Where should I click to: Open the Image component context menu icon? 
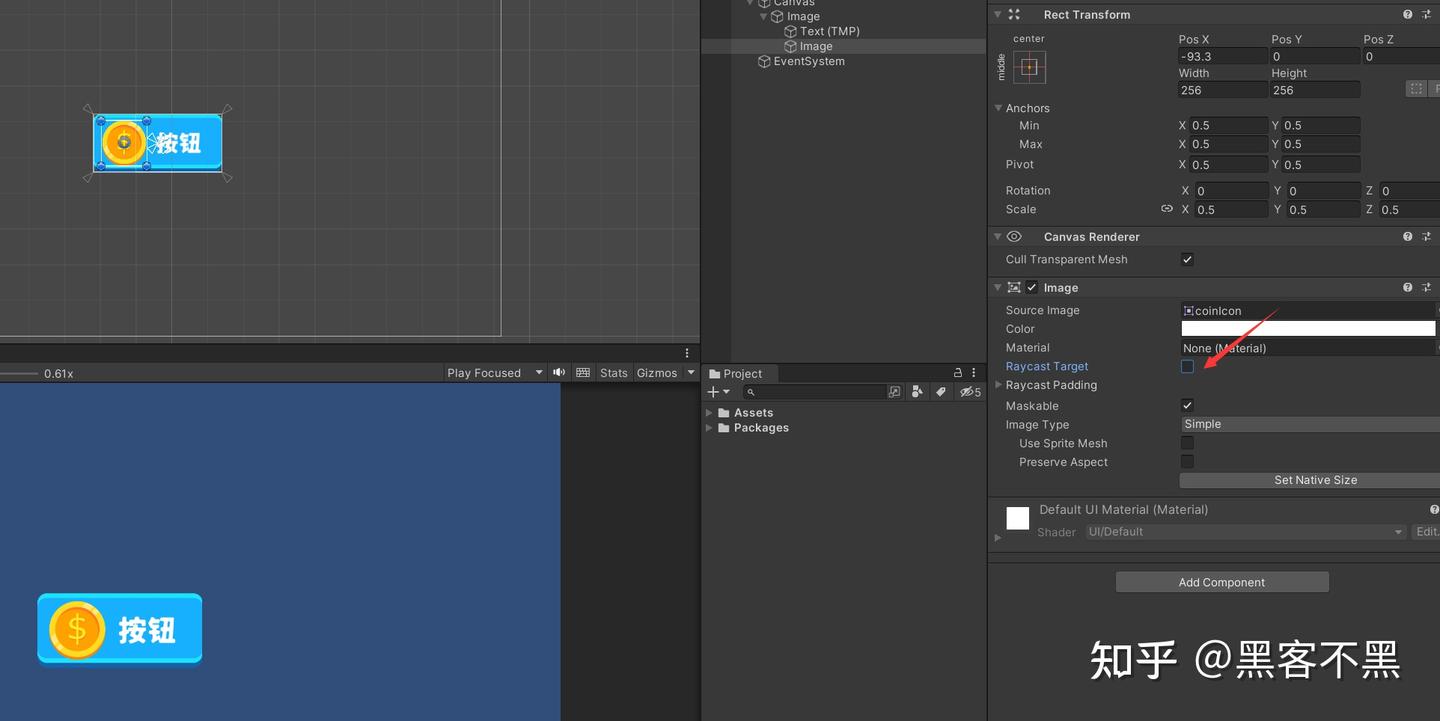coord(1427,287)
